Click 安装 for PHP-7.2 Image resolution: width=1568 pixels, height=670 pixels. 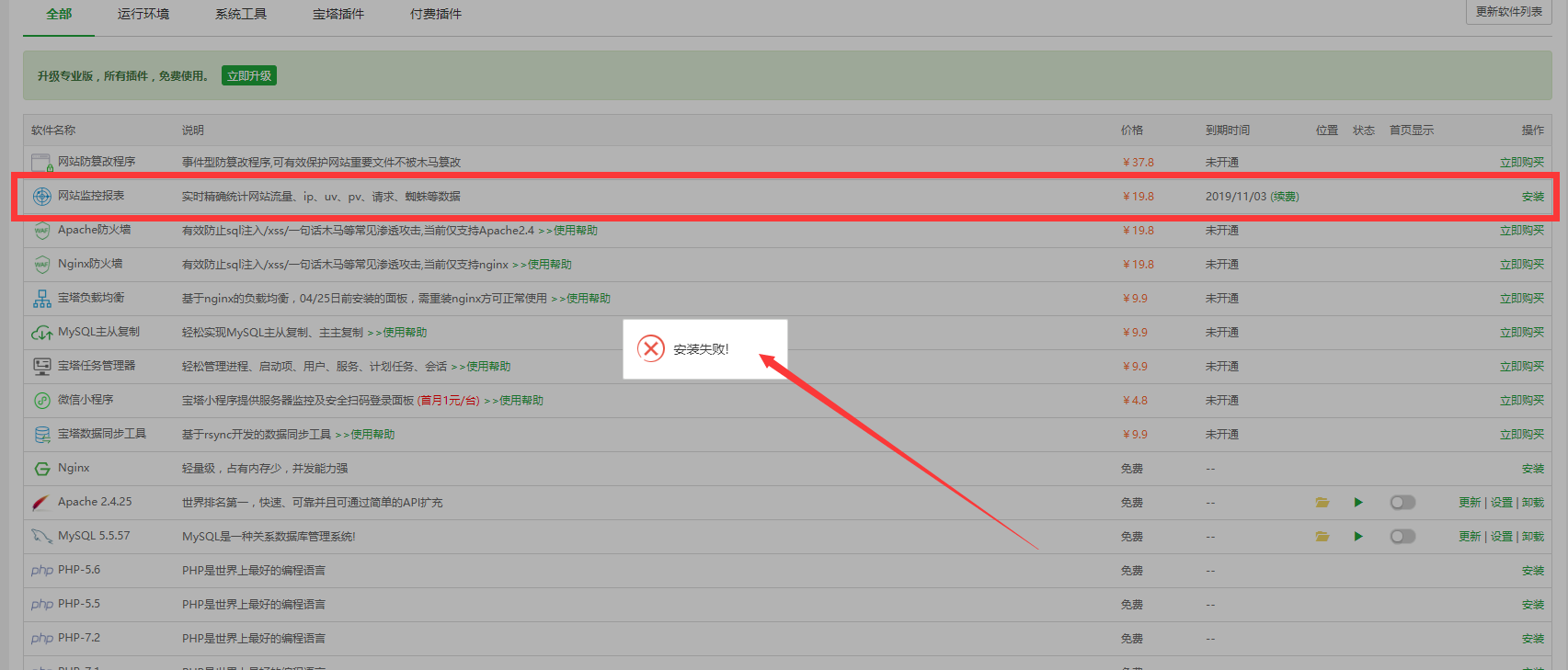[1533, 639]
